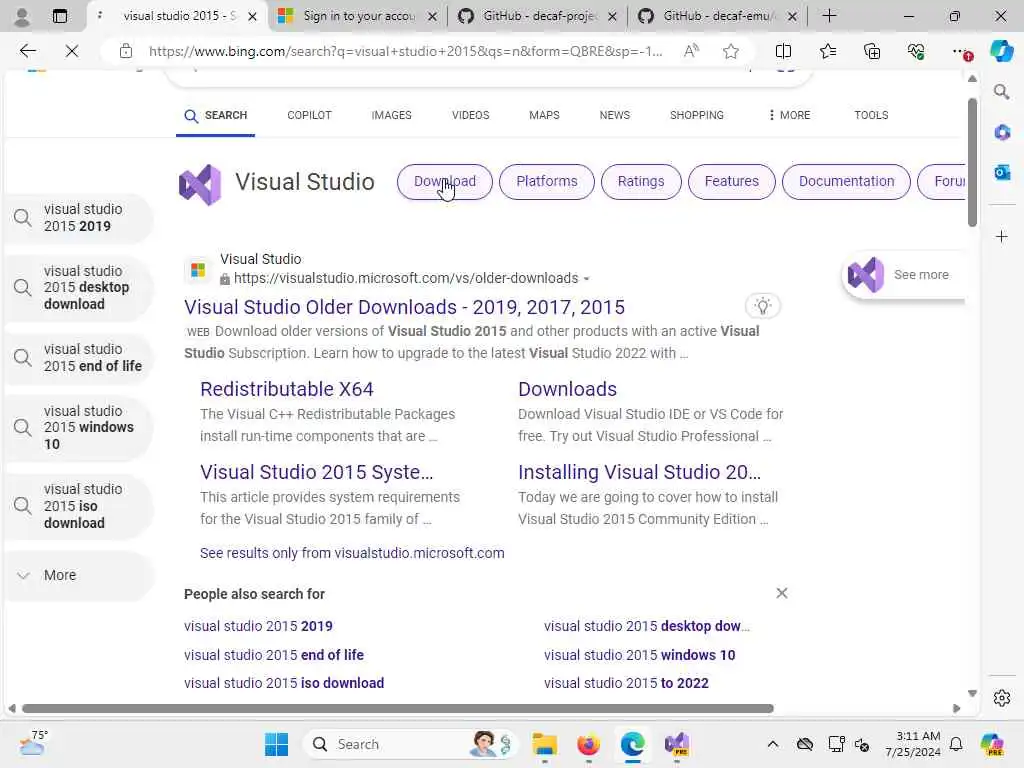
Task: Click the Documentation pill button
Action: coord(846,182)
